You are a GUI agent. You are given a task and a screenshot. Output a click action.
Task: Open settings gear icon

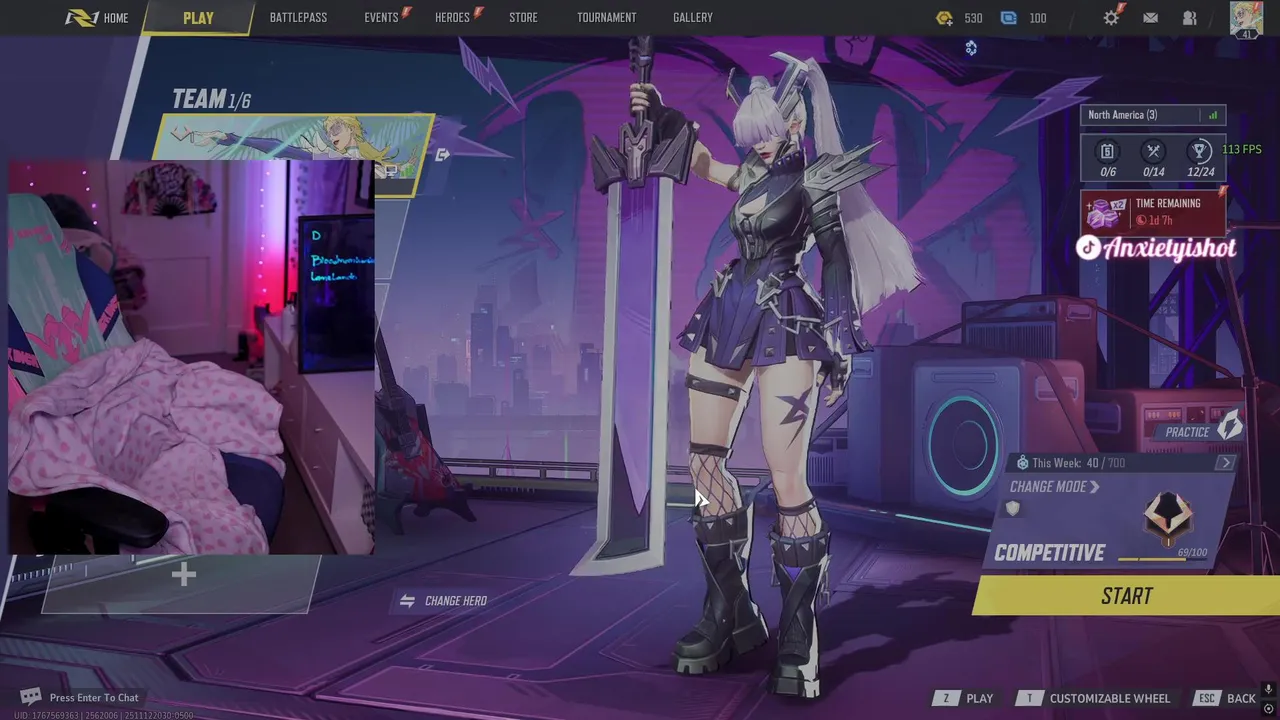coord(1111,18)
